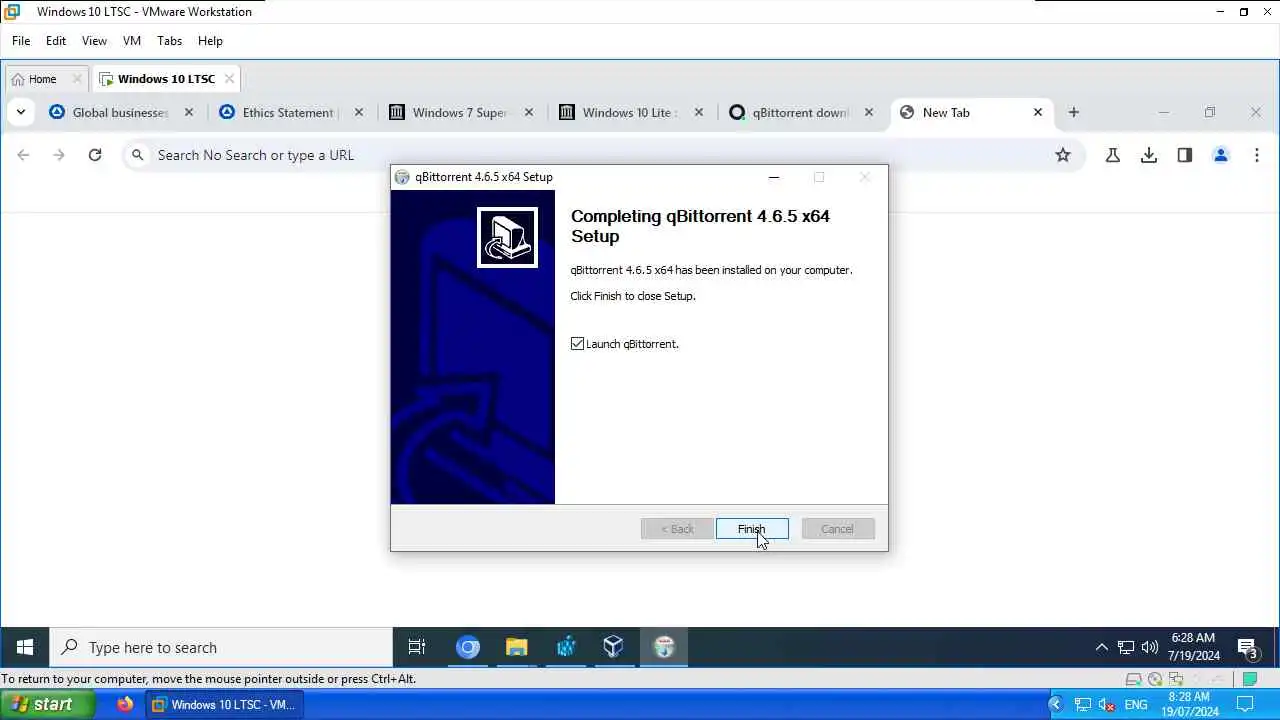Click the browser Forward arrow
The image size is (1280, 720).
click(x=59, y=155)
